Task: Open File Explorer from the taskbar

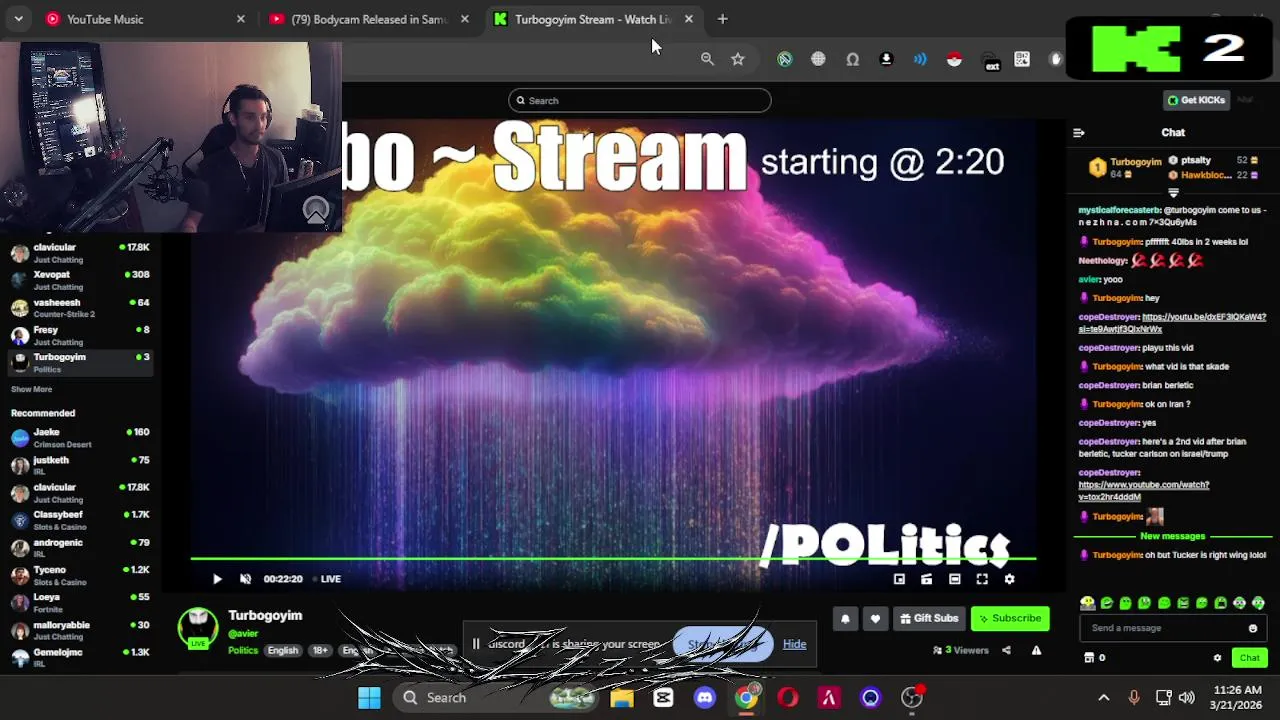Action: [x=622, y=698]
